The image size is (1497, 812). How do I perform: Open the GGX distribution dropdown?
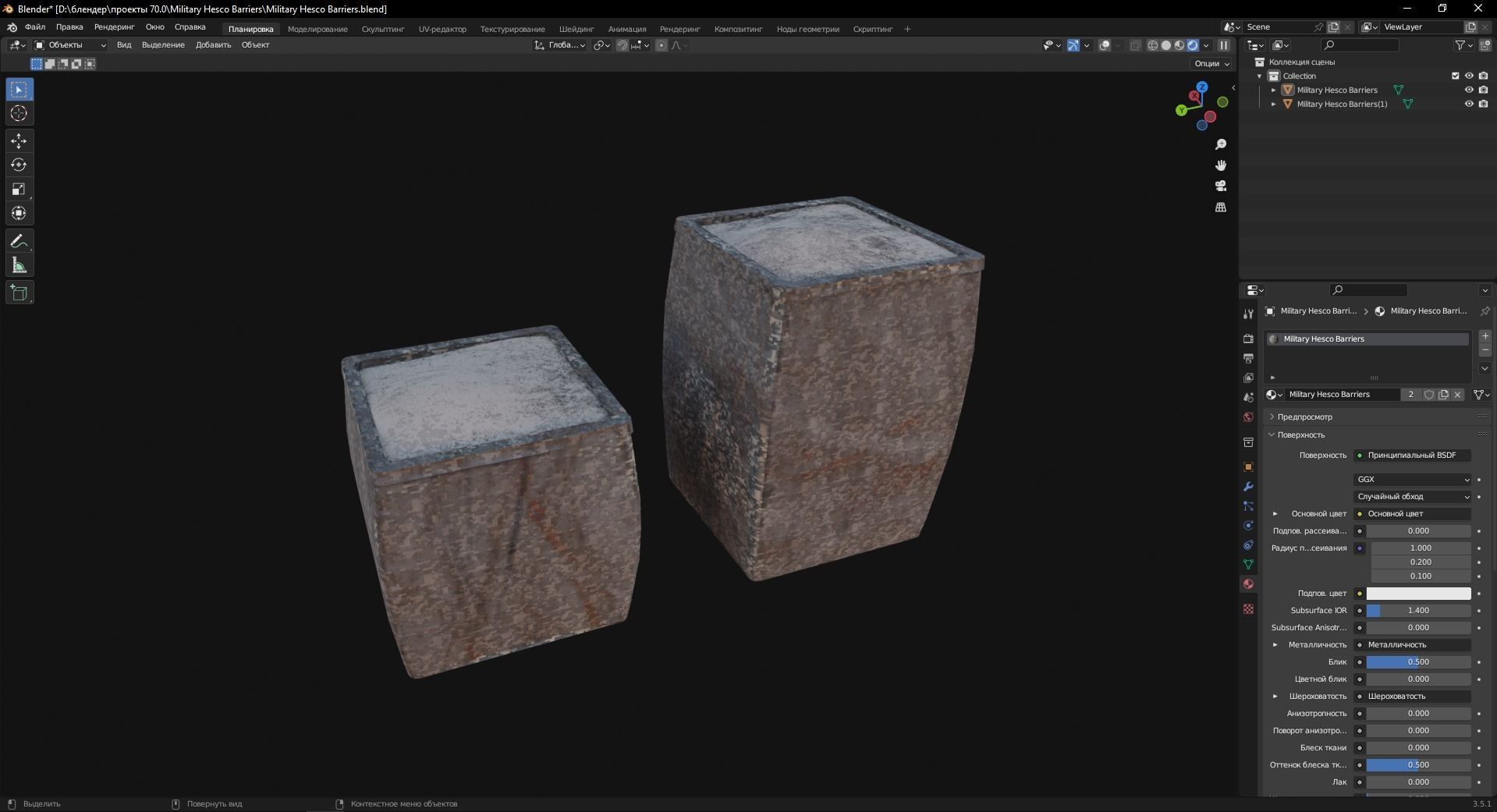tap(1413, 480)
